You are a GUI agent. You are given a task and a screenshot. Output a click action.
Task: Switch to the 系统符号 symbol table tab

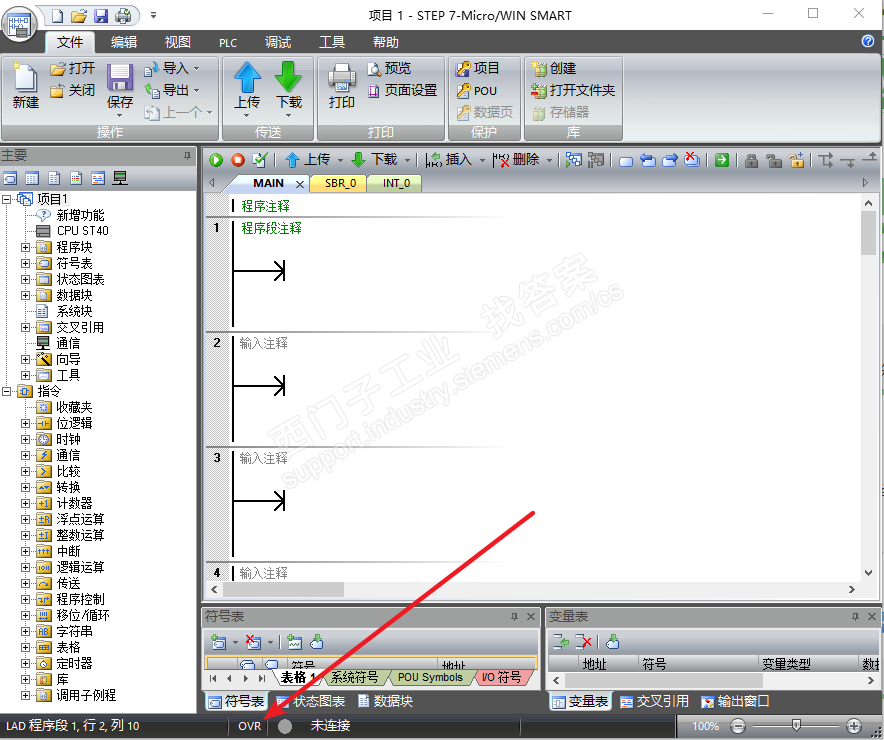tap(354, 677)
